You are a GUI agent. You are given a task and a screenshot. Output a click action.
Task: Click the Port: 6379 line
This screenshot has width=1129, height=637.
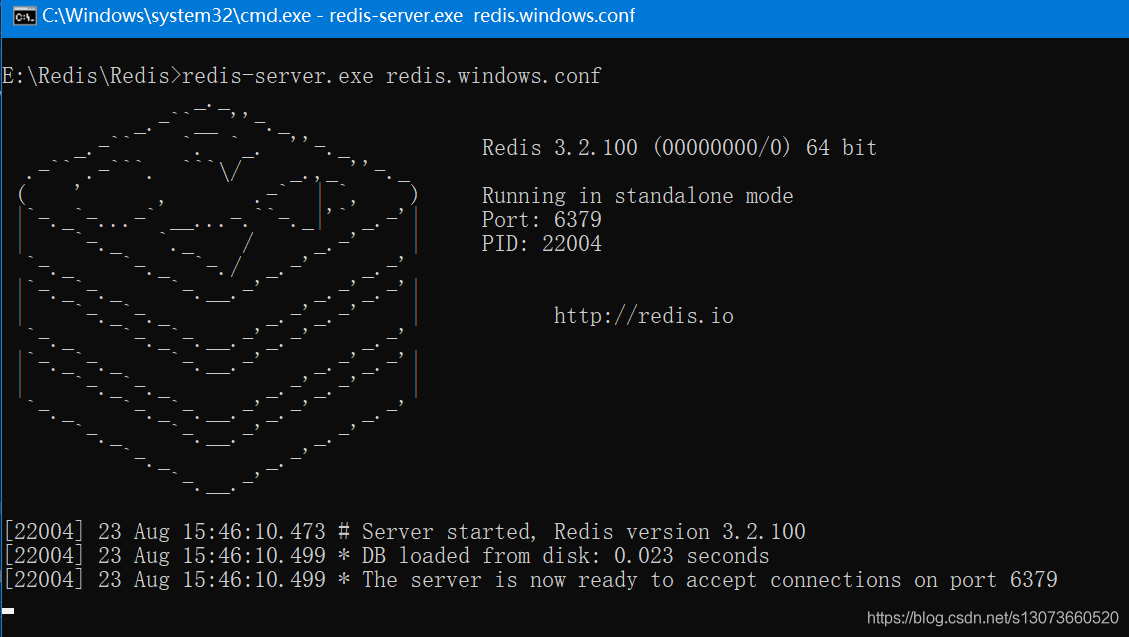(541, 220)
